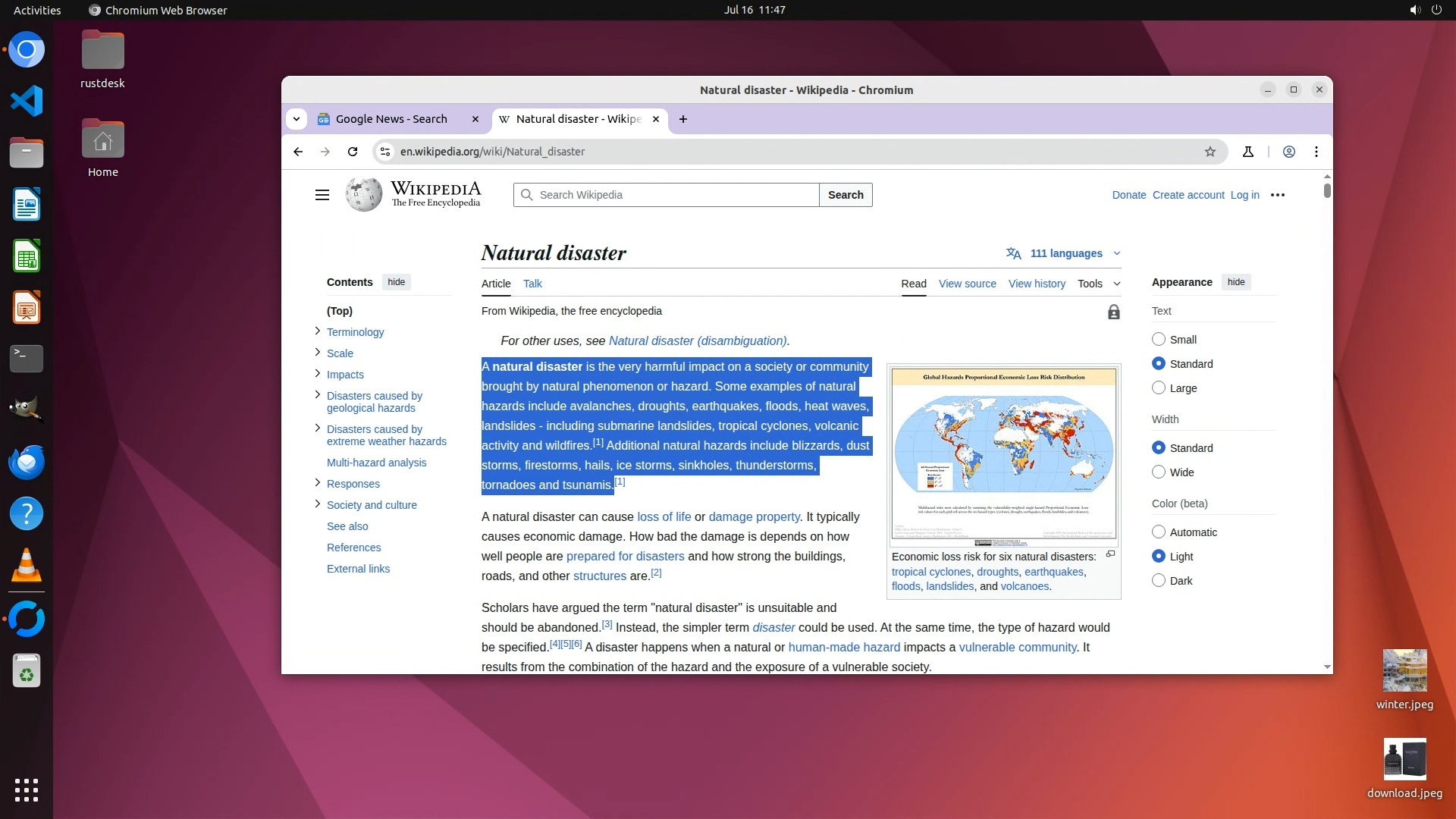Image resolution: width=1456 pixels, height=819 pixels.
Task: Switch to the Google News tab
Action: point(391,119)
